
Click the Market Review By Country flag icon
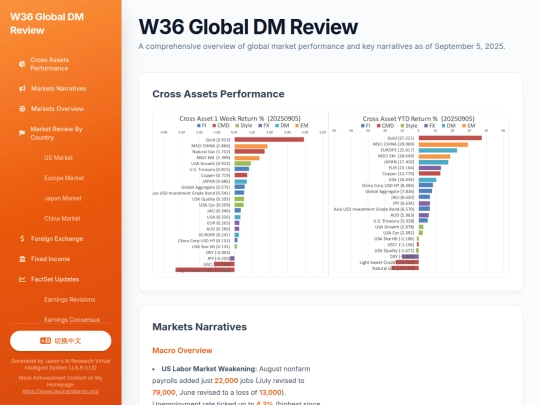coord(22,133)
